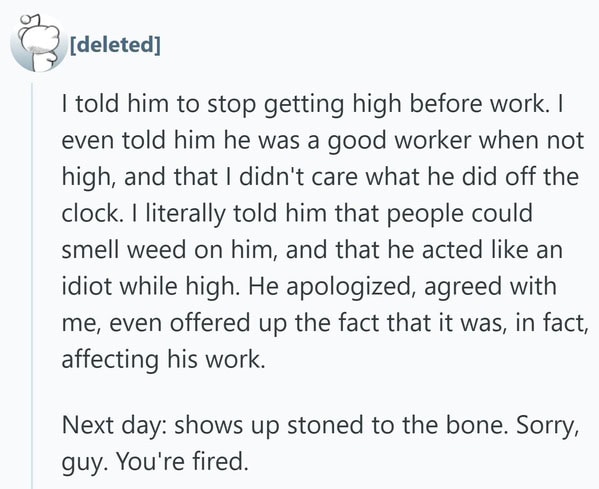Open the [deleted] username link
The image size is (599, 489).
115,44
